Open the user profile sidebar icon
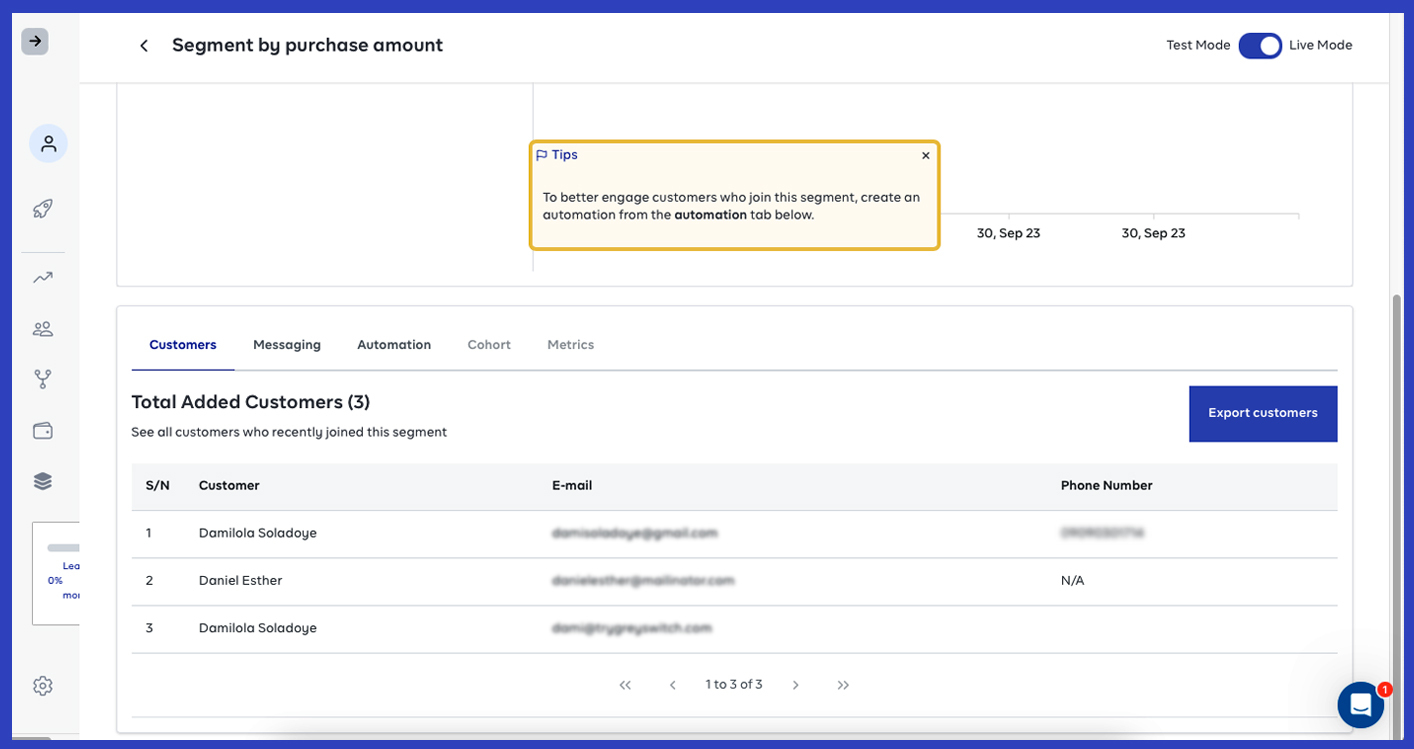 click(x=48, y=144)
